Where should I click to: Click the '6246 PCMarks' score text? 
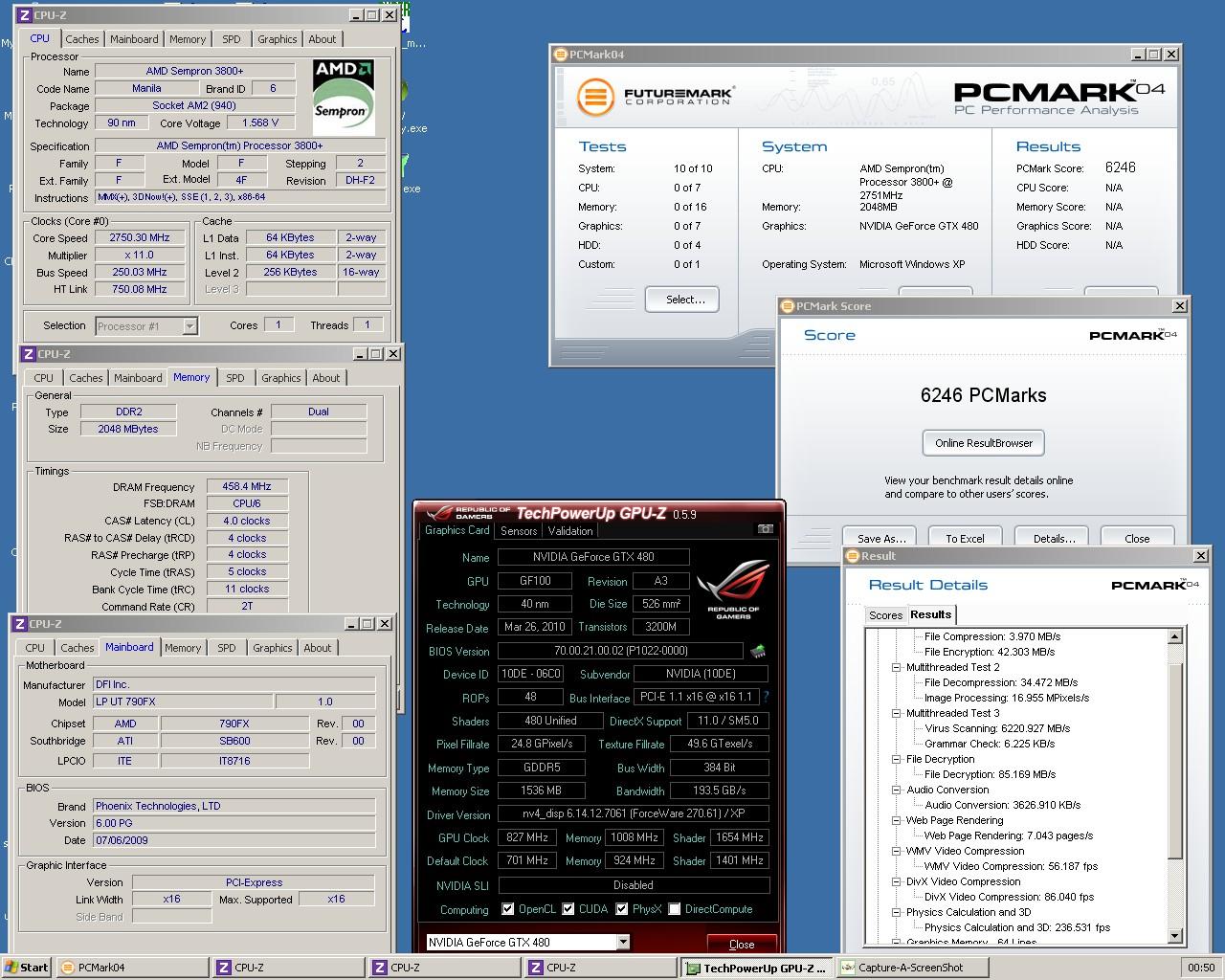983,395
